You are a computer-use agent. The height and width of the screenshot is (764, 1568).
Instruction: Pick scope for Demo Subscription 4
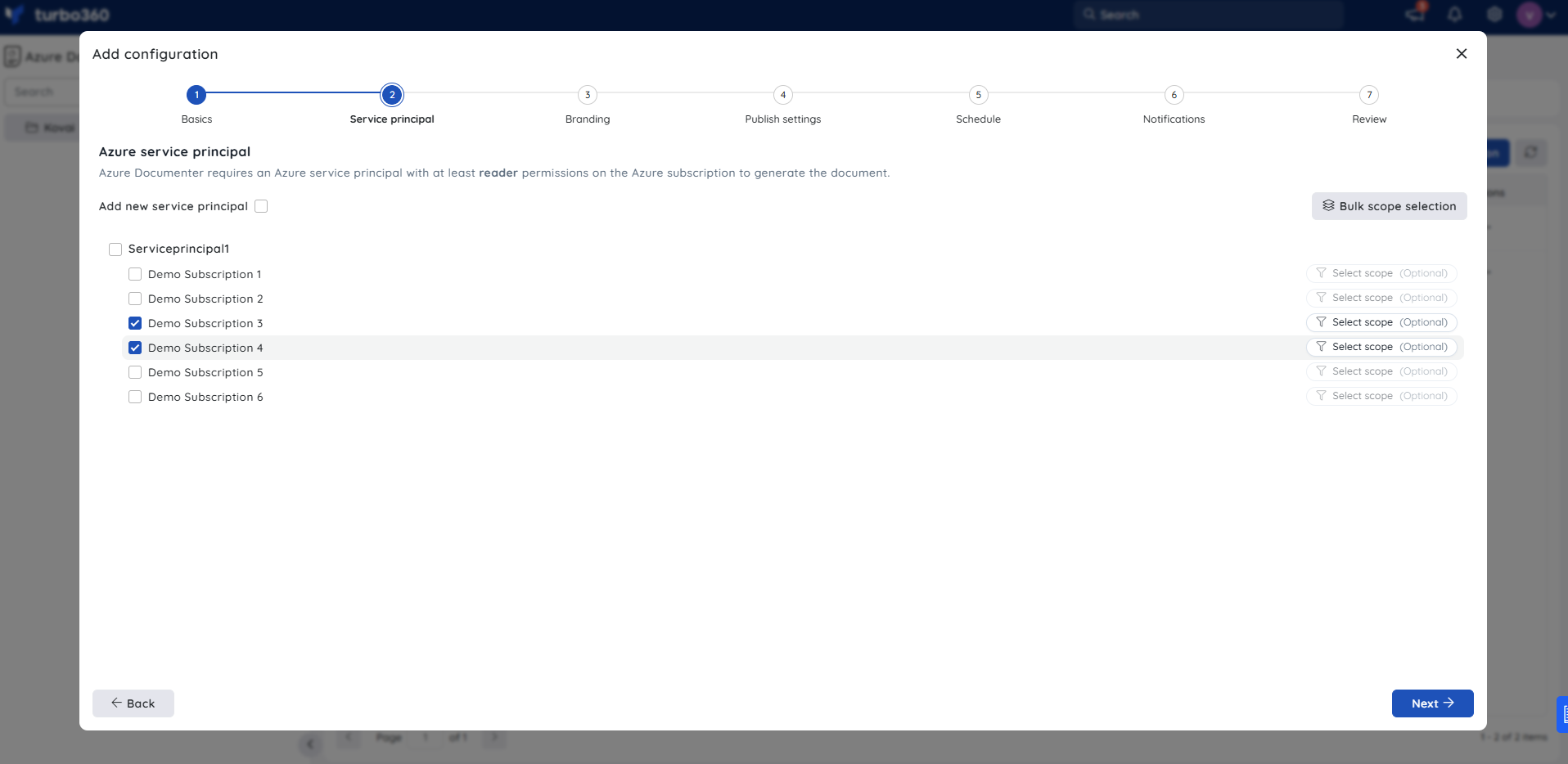click(x=1381, y=347)
